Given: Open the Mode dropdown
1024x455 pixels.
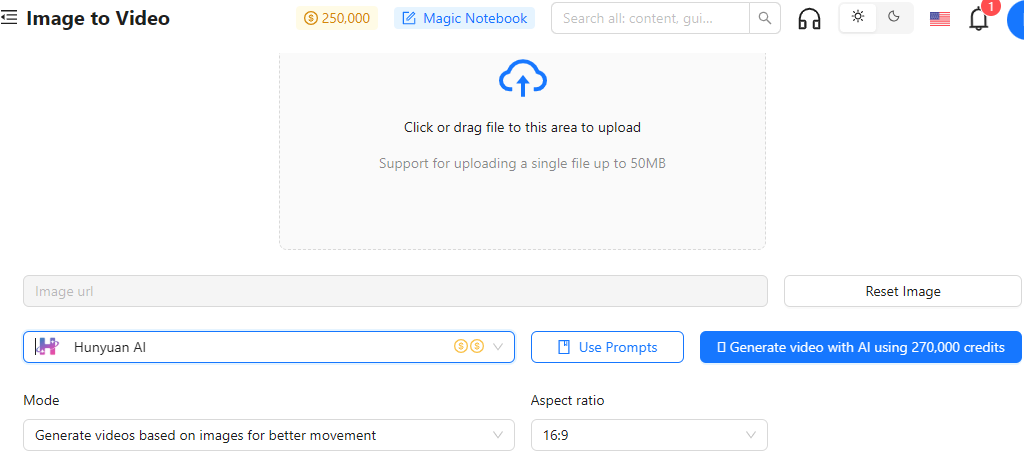Looking at the screenshot, I should coord(268,435).
